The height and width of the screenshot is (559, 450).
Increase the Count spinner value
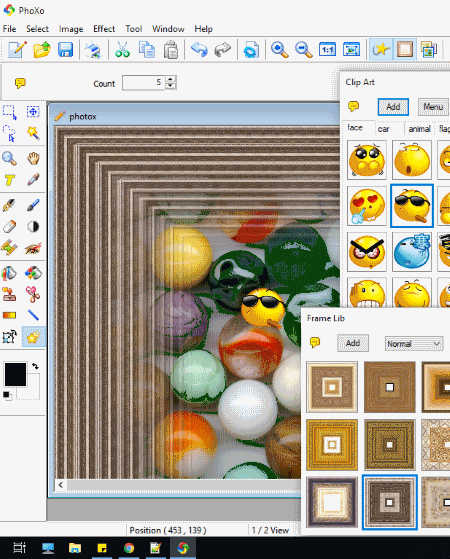click(x=171, y=79)
